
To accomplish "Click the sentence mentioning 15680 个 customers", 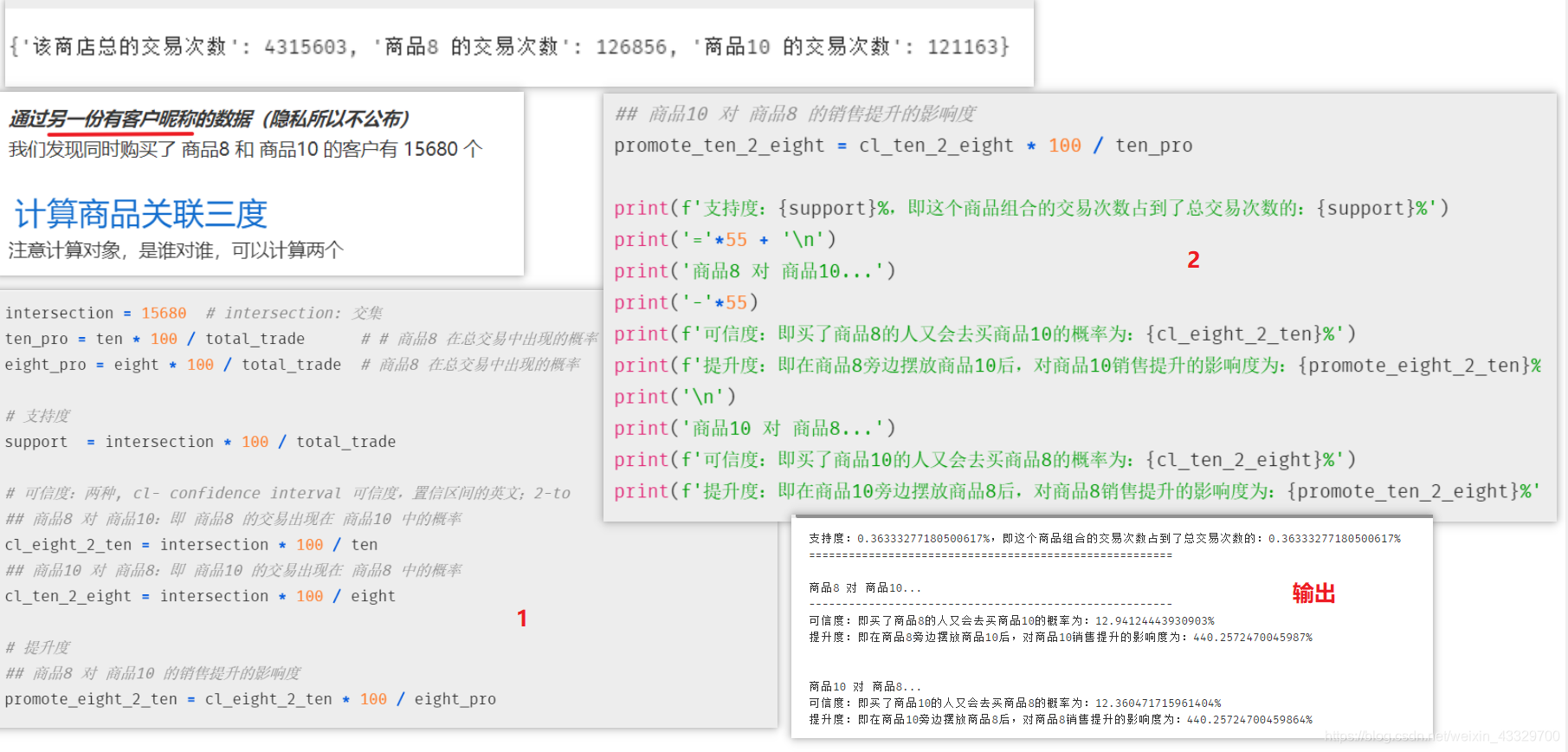I will pos(245,150).
